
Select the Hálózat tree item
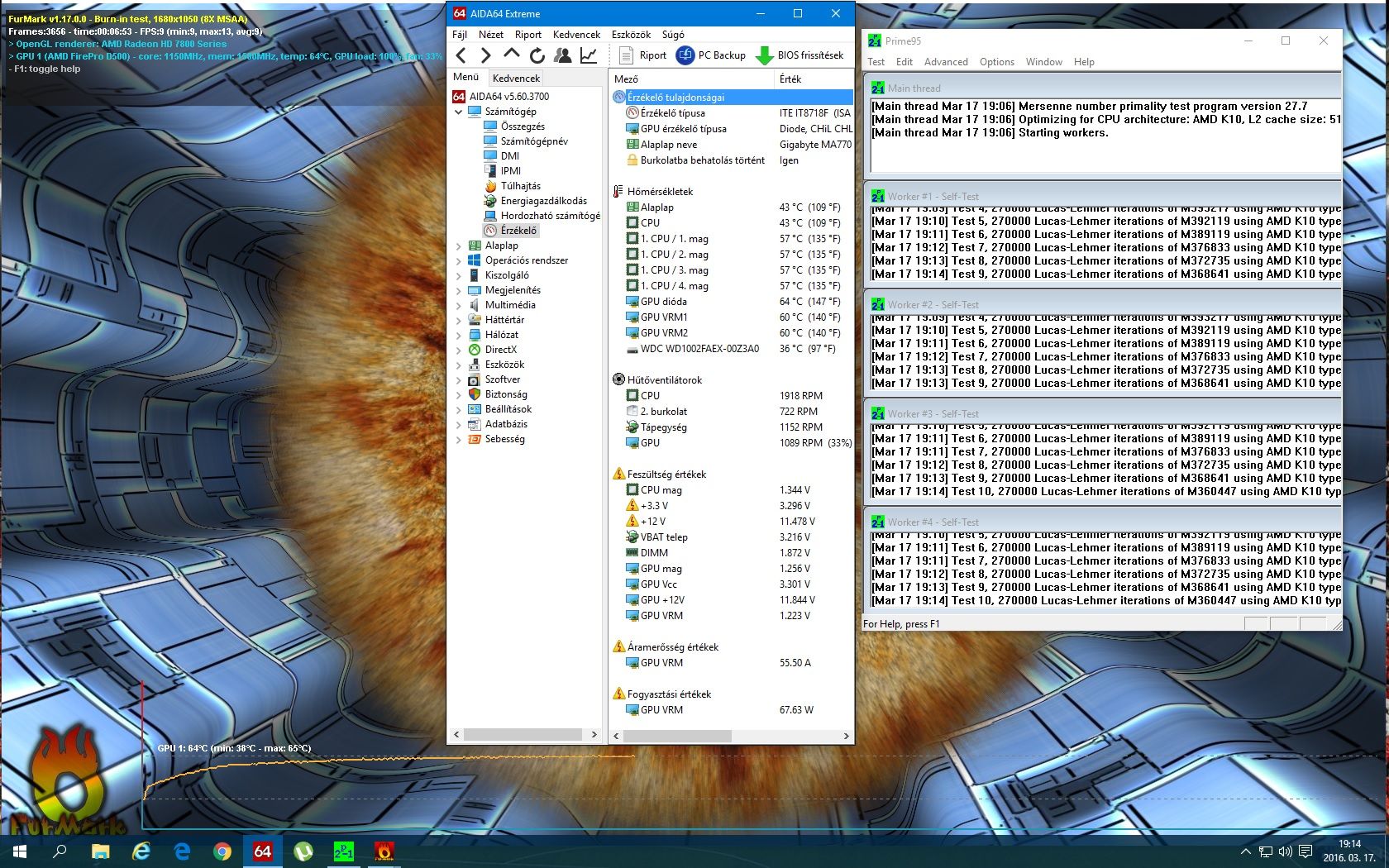pyautogui.click(x=502, y=335)
